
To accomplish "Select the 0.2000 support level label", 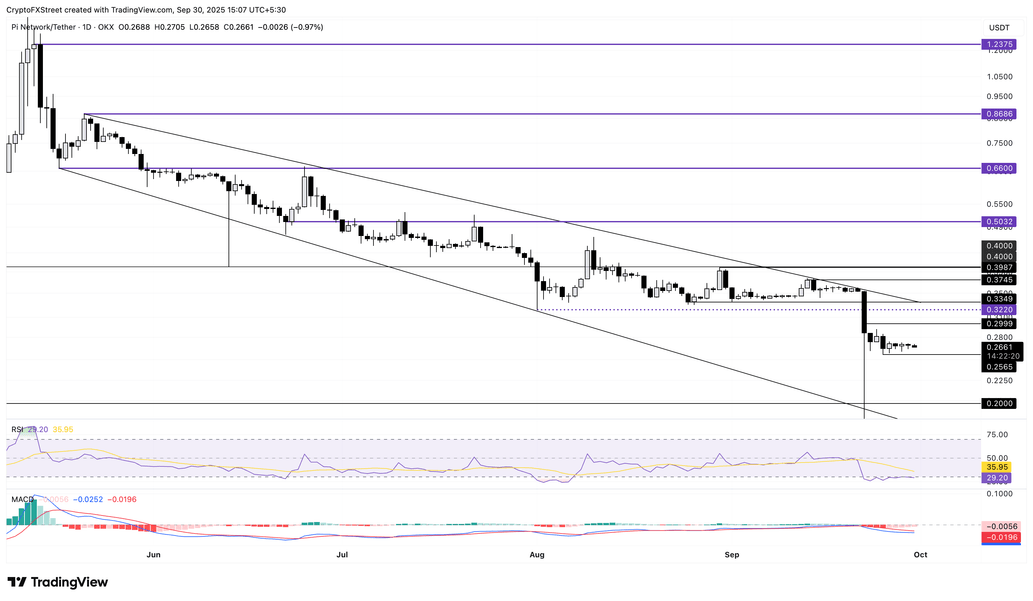I will [1000, 402].
